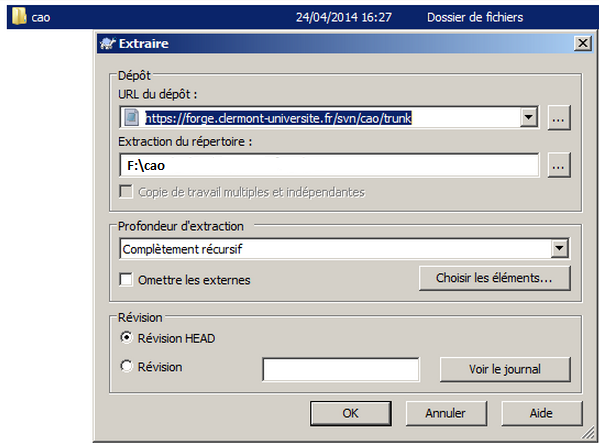This screenshot has width=599, height=444.
Task: Click the document icon in URL field
Action: [132, 117]
